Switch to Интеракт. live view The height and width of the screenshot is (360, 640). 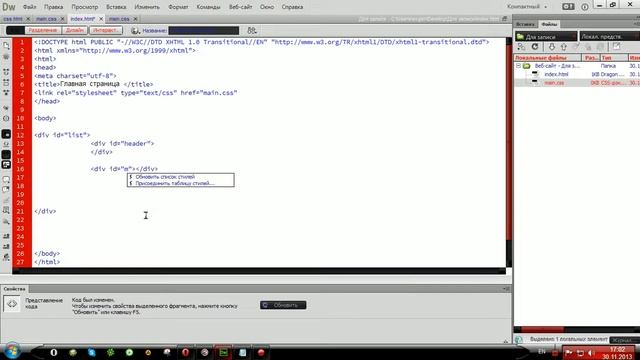pos(105,30)
